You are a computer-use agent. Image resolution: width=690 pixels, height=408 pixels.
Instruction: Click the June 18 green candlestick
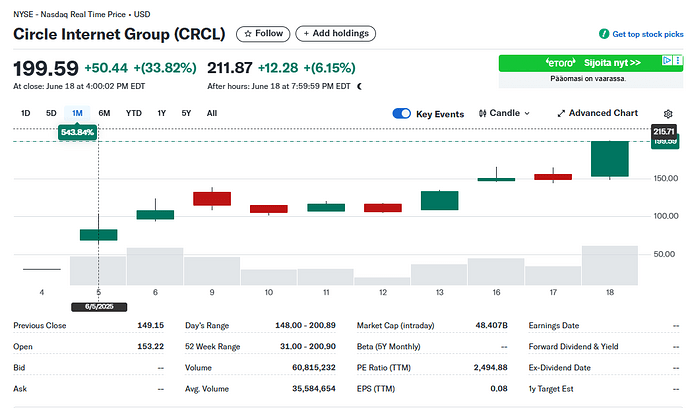click(610, 159)
